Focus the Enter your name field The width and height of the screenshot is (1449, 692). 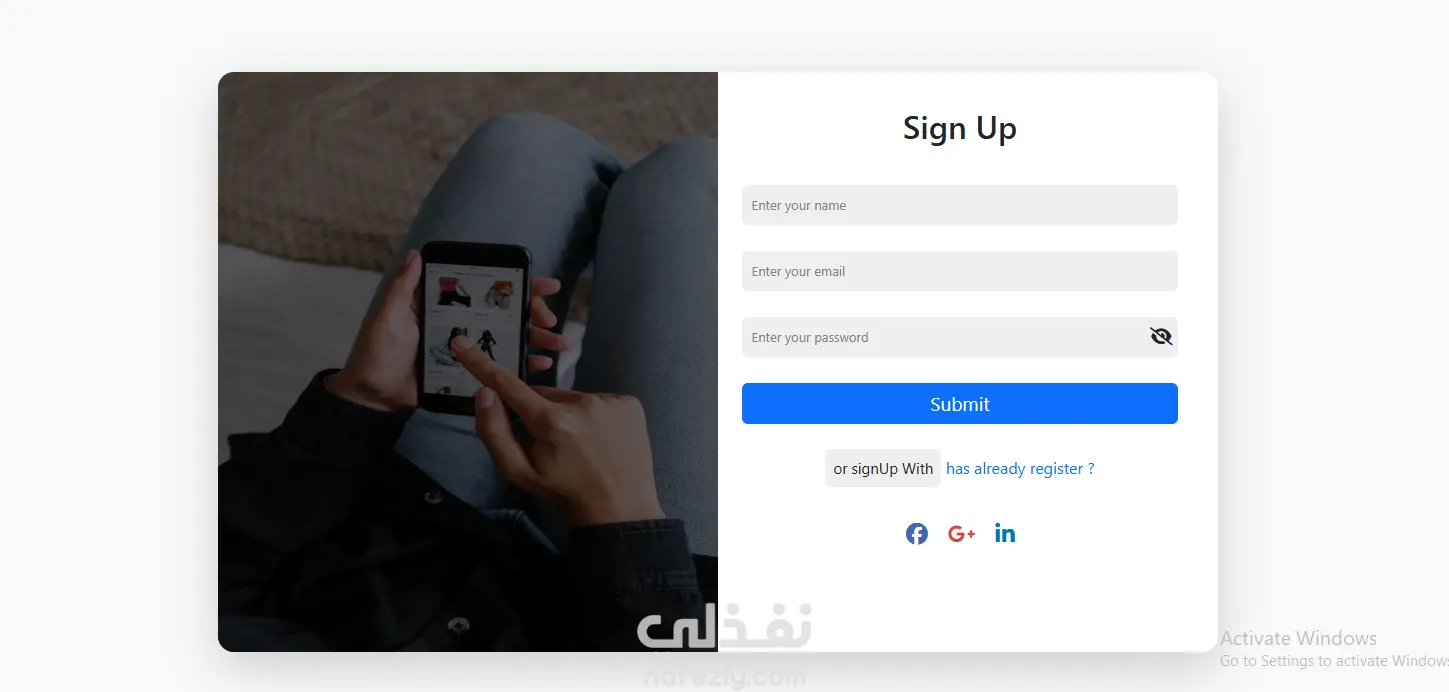960,205
